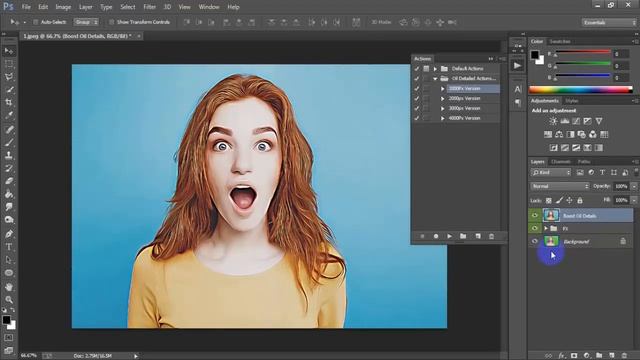Screen dimensions: 640x360
Task: Click the Play button in collapsed panel dock
Action: pos(518,66)
